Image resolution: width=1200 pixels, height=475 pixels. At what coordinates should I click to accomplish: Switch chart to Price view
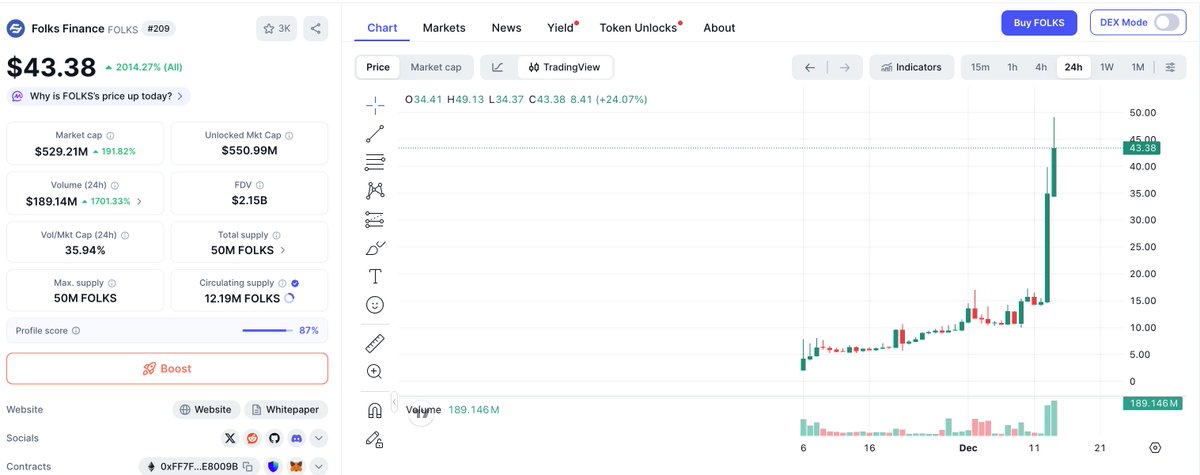tap(378, 67)
